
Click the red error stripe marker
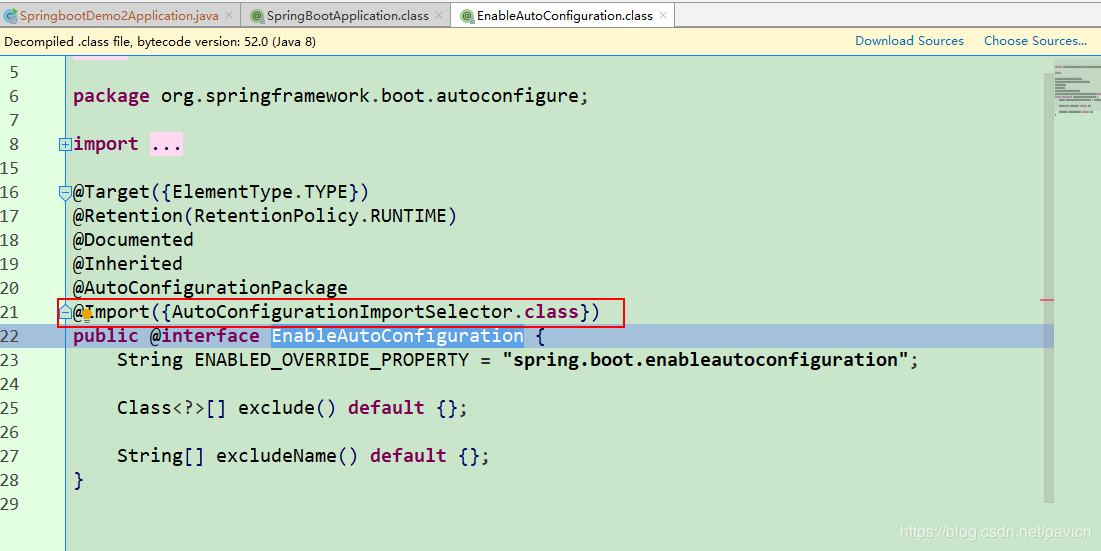click(x=1047, y=300)
